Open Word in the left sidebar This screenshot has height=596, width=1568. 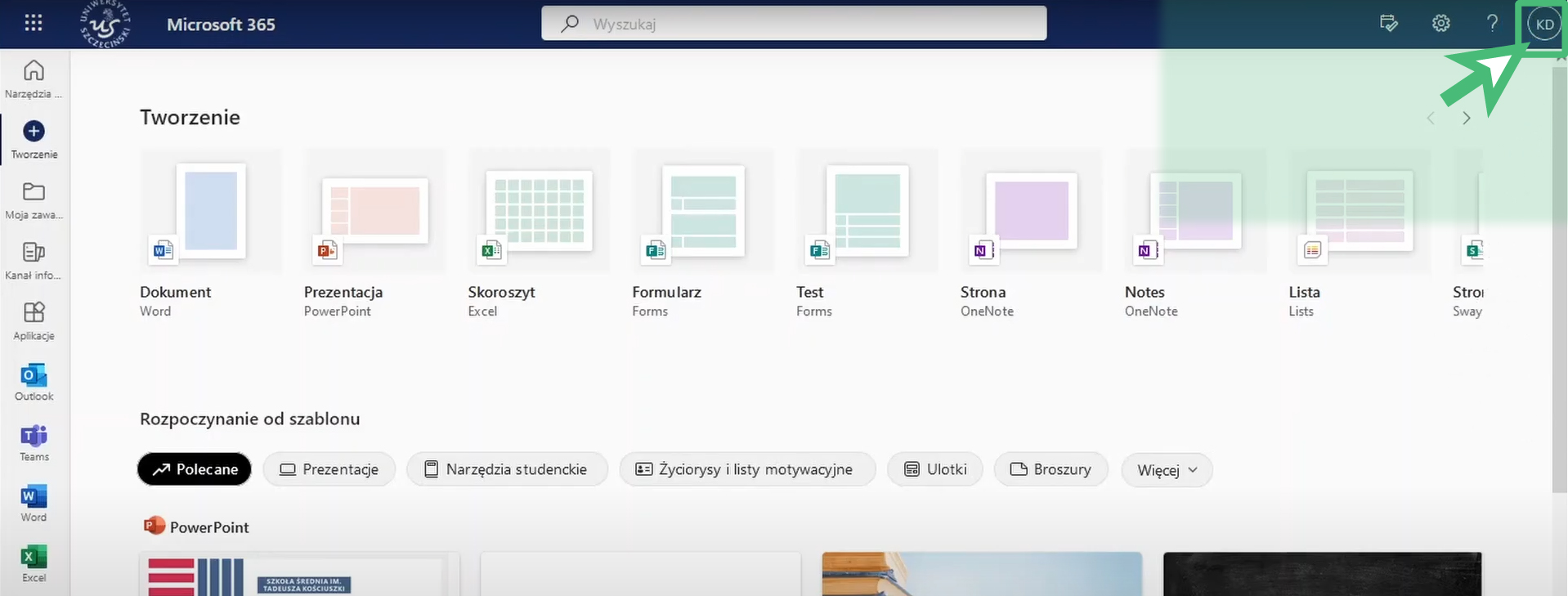(x=34, y=503)
